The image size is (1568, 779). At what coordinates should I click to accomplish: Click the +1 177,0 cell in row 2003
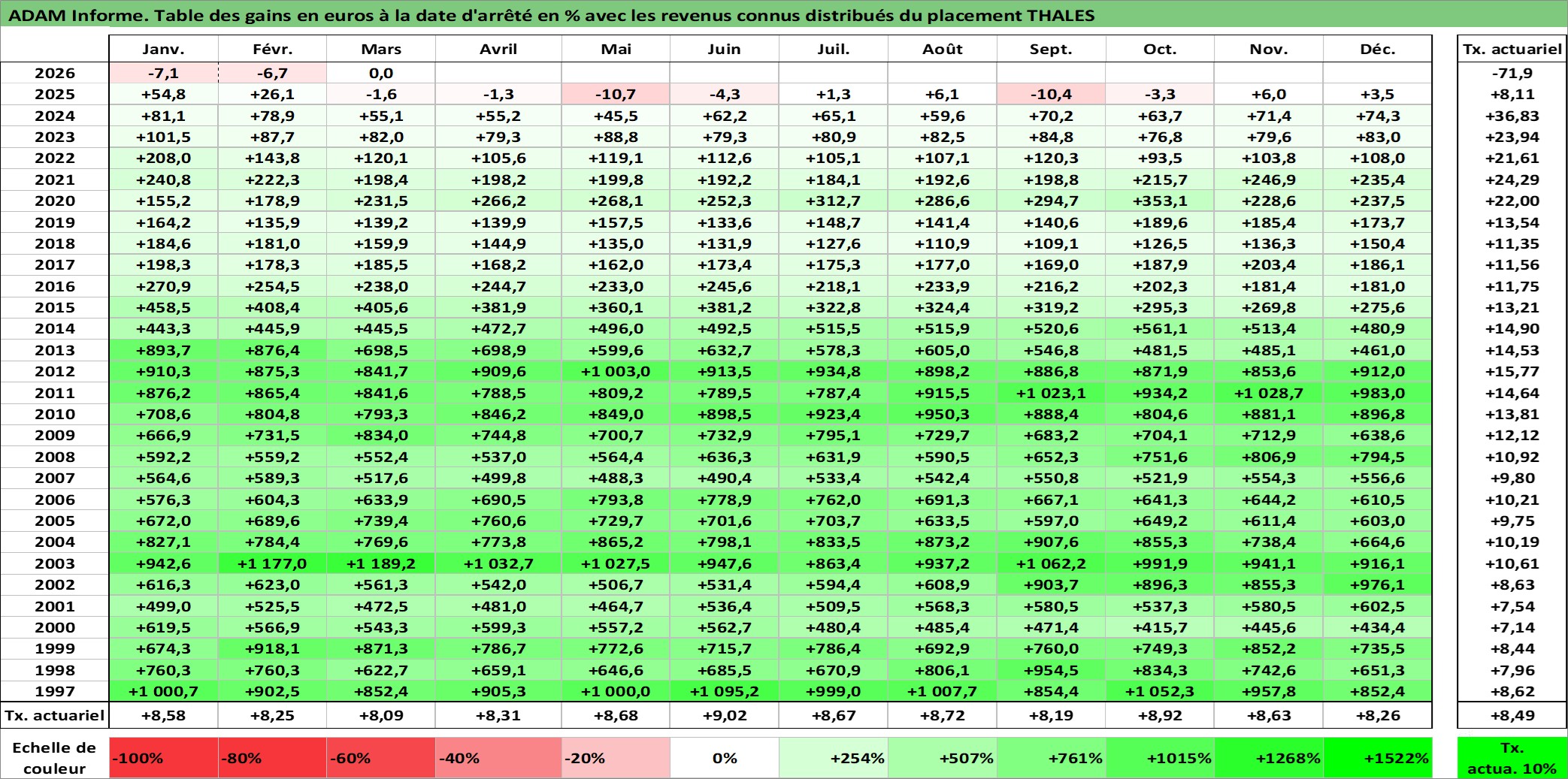pyautogui.click(x=273, y=563)
